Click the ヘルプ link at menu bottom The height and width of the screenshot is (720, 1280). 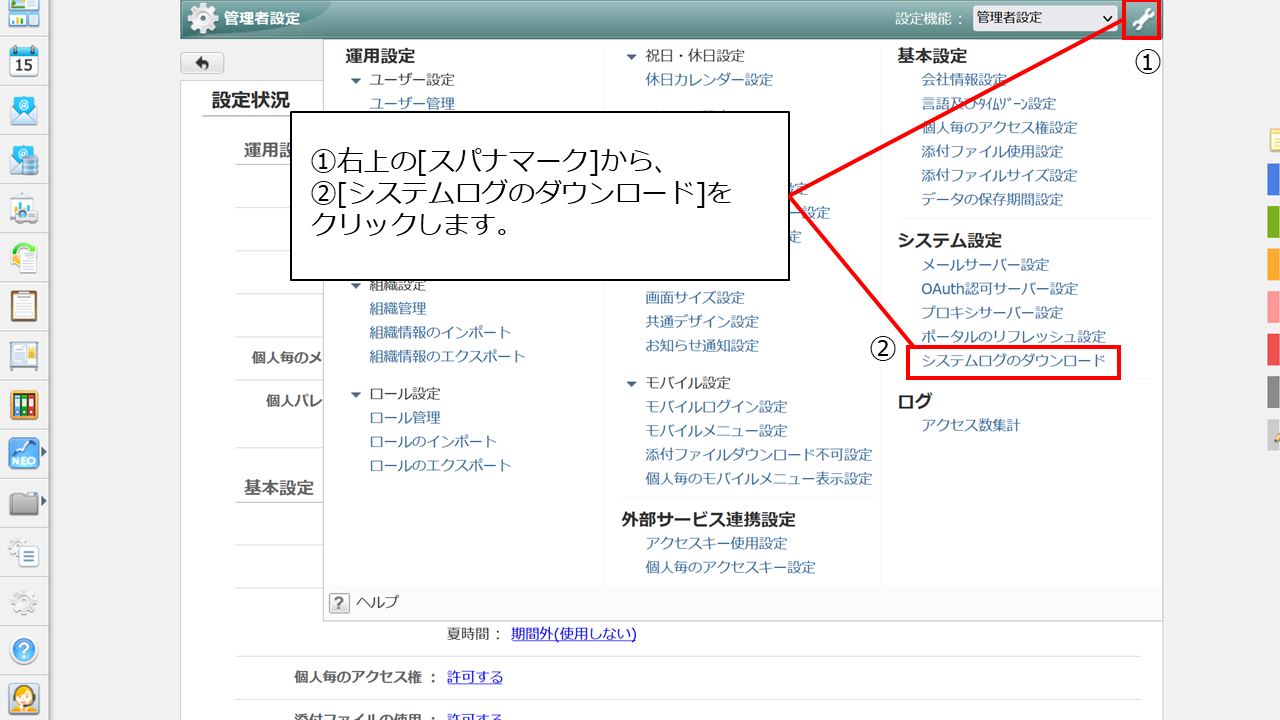[377, 602]
